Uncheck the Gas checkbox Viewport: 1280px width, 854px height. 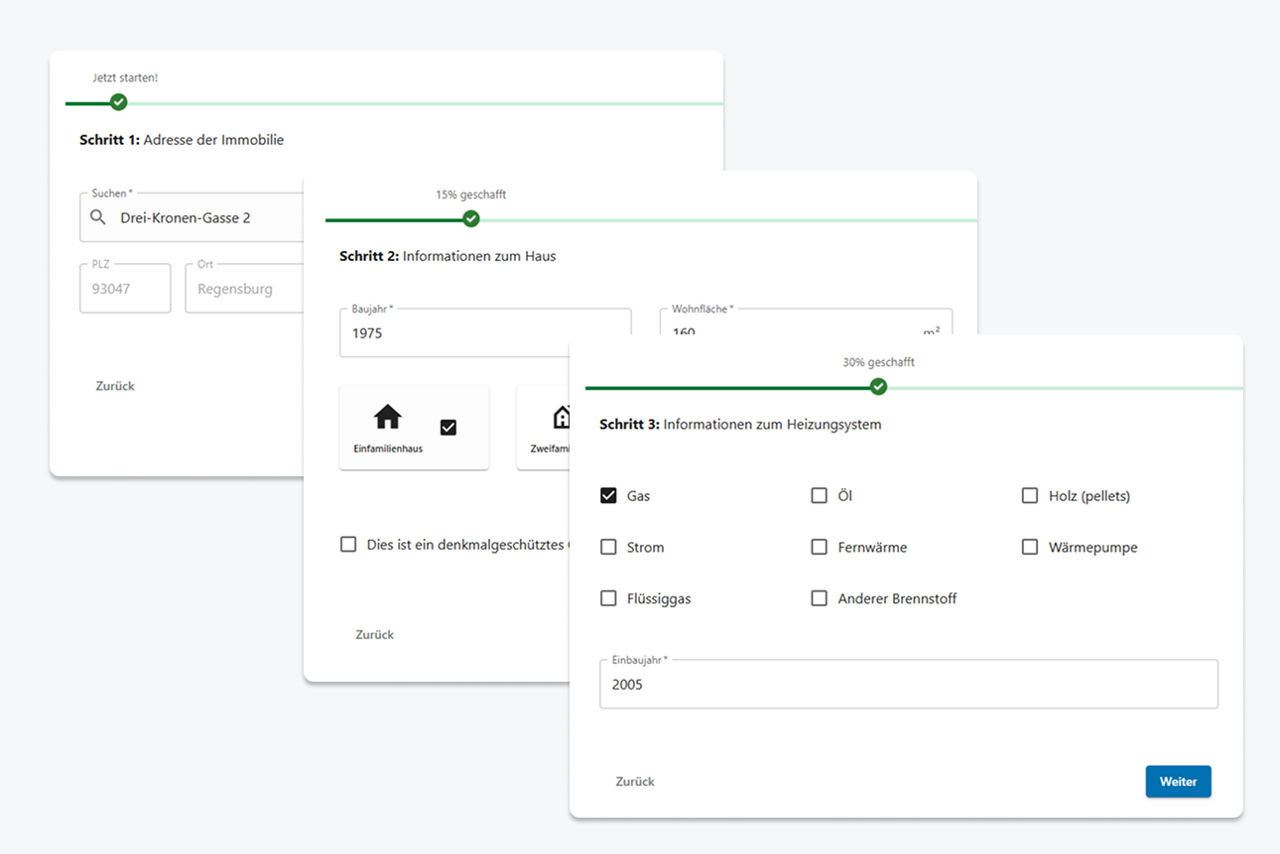pos(608,495)
